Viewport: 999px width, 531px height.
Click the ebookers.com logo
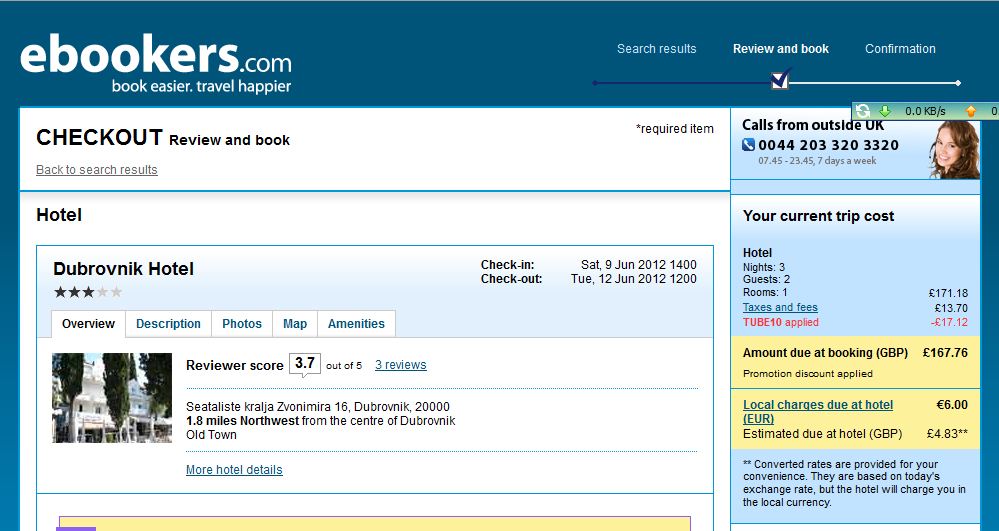point(155,62)
